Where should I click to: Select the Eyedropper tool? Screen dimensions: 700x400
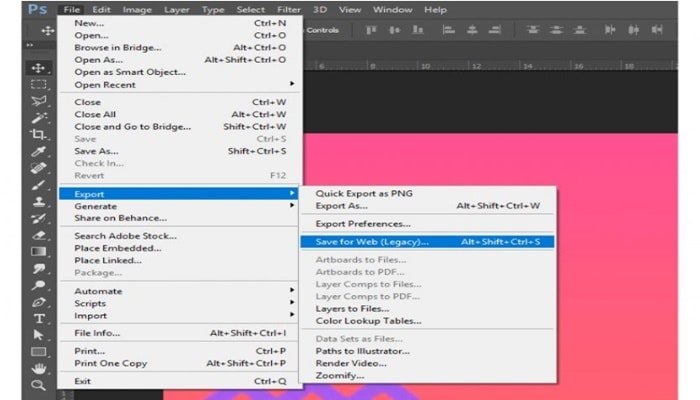(x=38, y=151)
